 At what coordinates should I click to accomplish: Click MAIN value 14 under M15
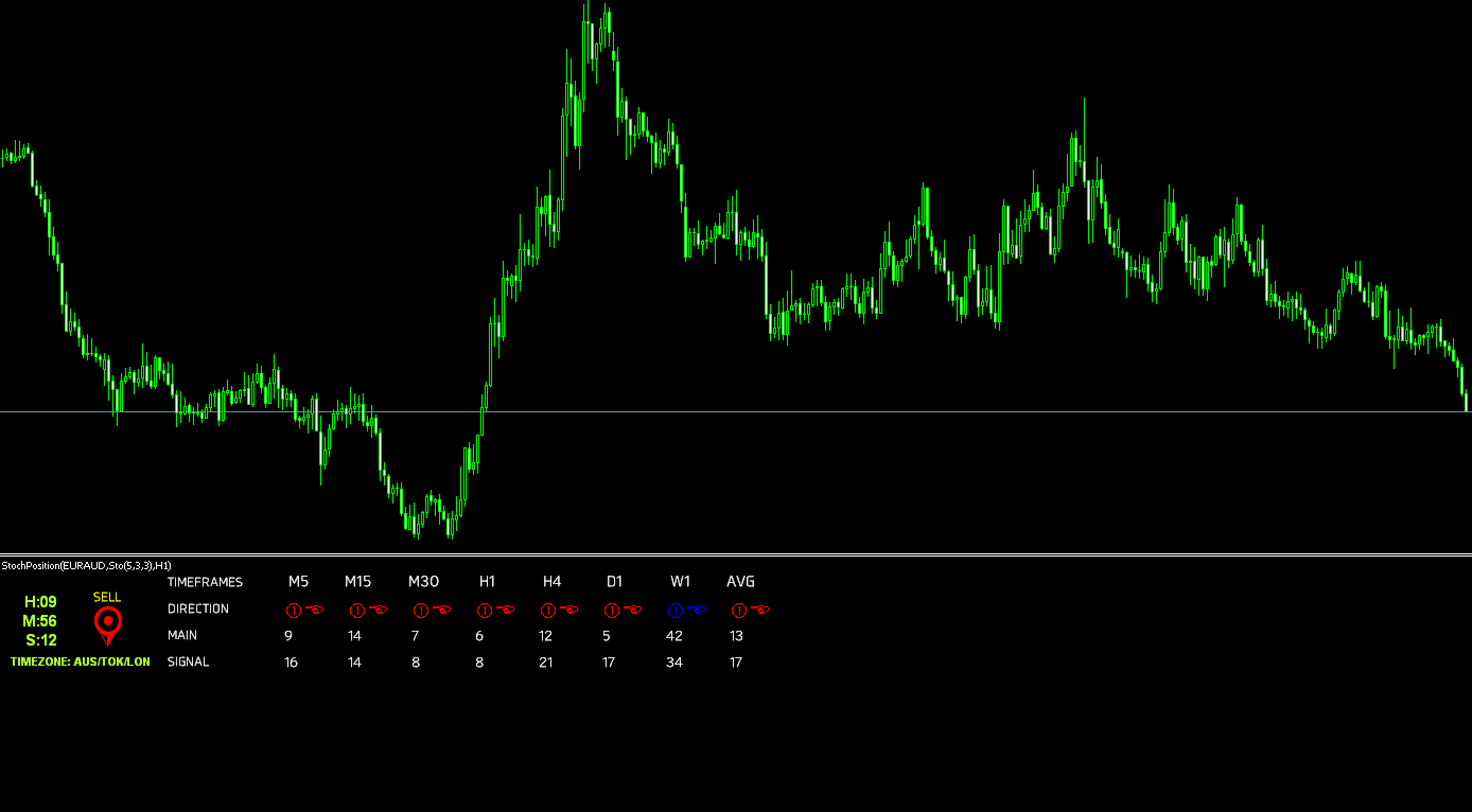tap(355, 636)
